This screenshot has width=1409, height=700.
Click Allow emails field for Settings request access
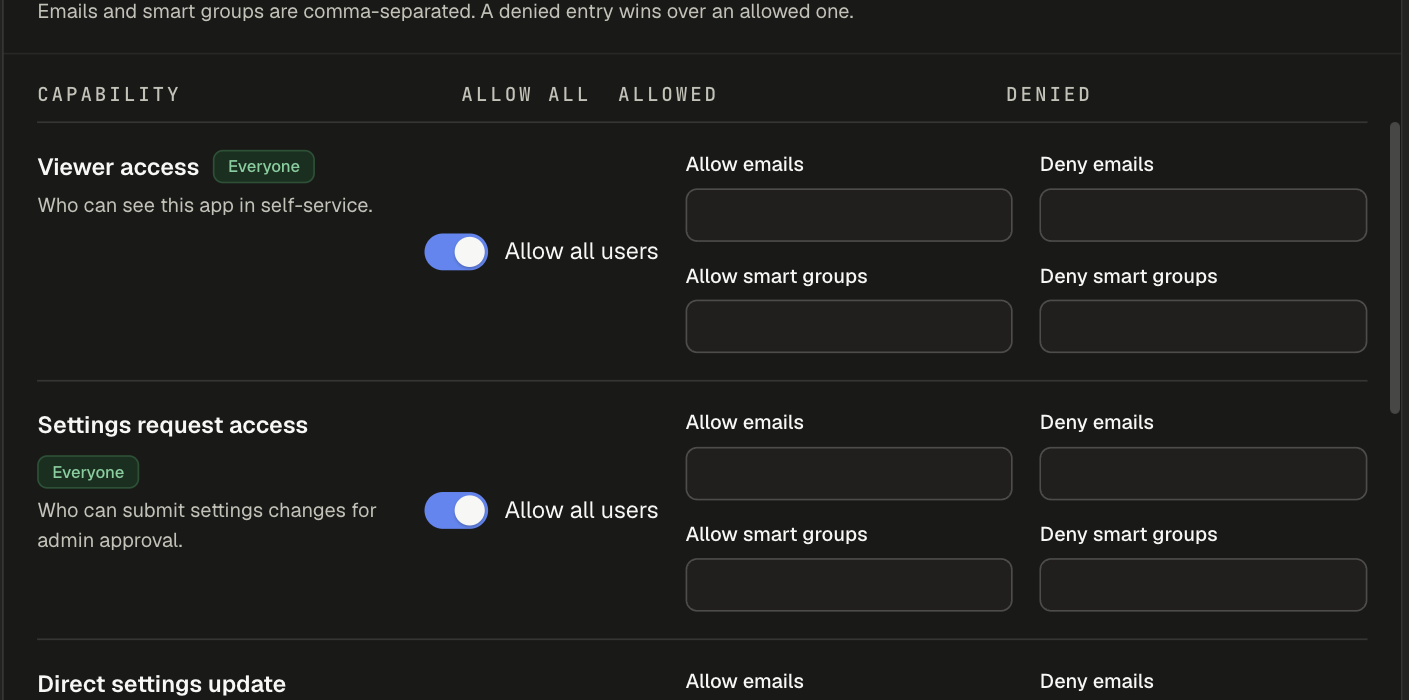click(849, 473)
